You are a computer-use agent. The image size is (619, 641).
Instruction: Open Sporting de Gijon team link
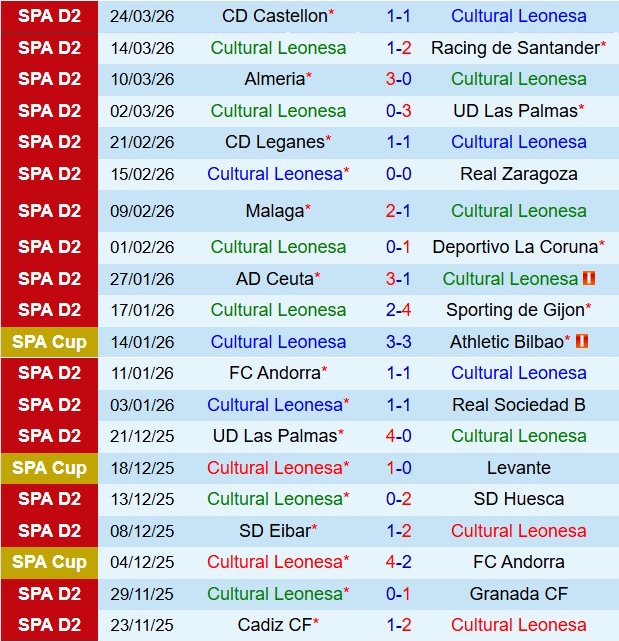514,310
